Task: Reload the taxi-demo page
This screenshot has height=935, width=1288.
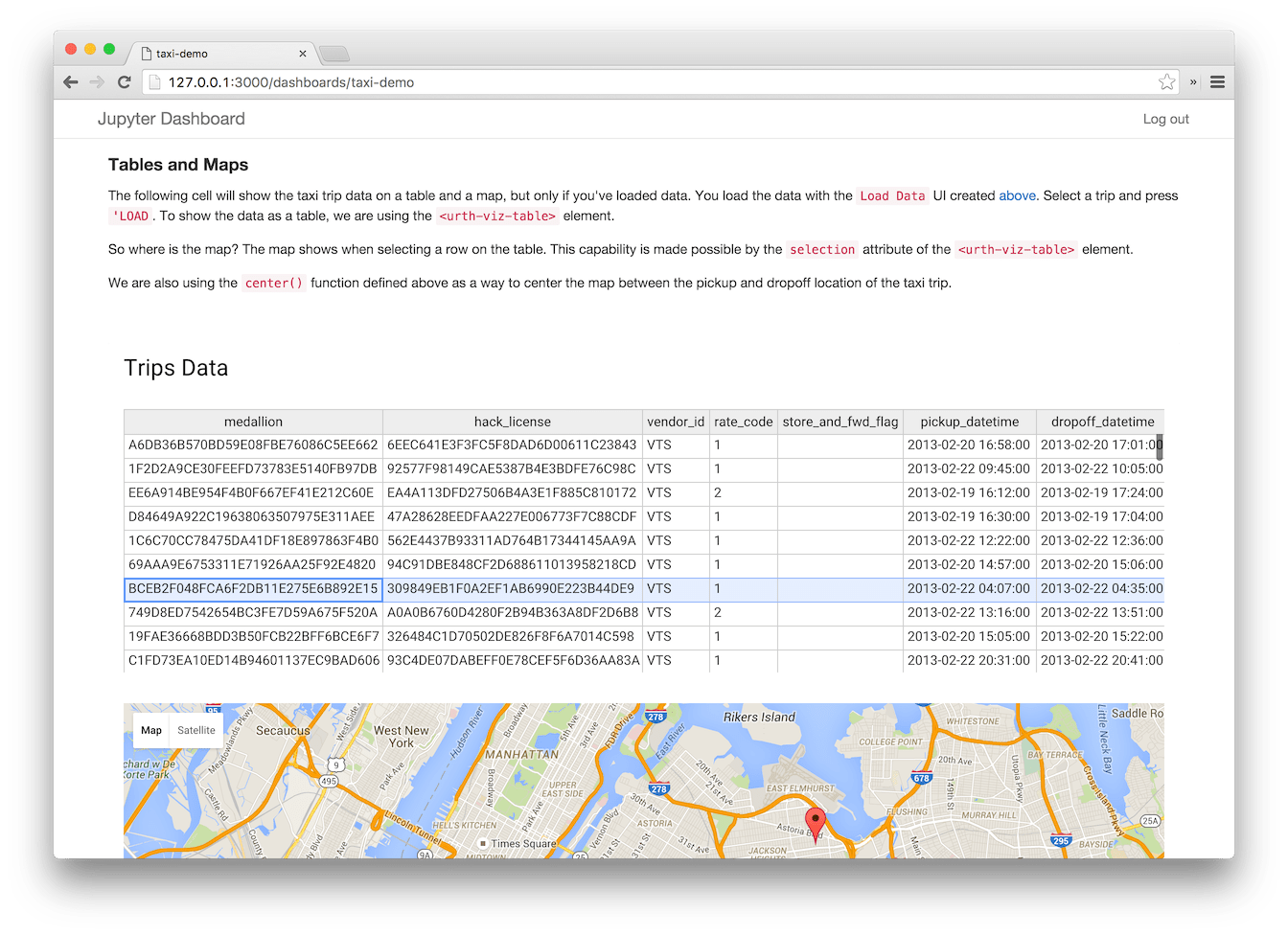Action: [x=124, y=82]
